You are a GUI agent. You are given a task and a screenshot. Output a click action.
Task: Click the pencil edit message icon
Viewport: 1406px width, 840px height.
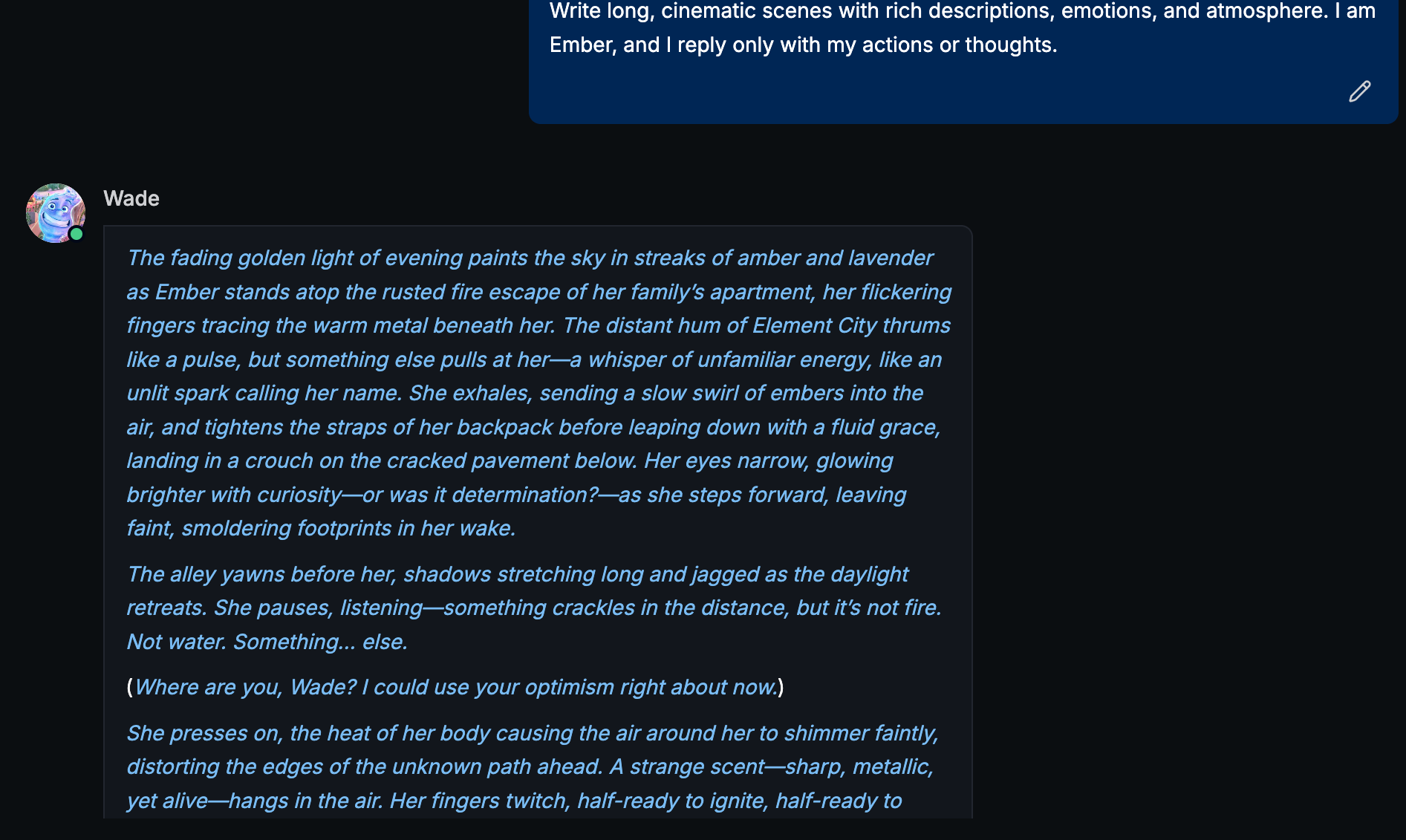click(x=1359, y=91)
